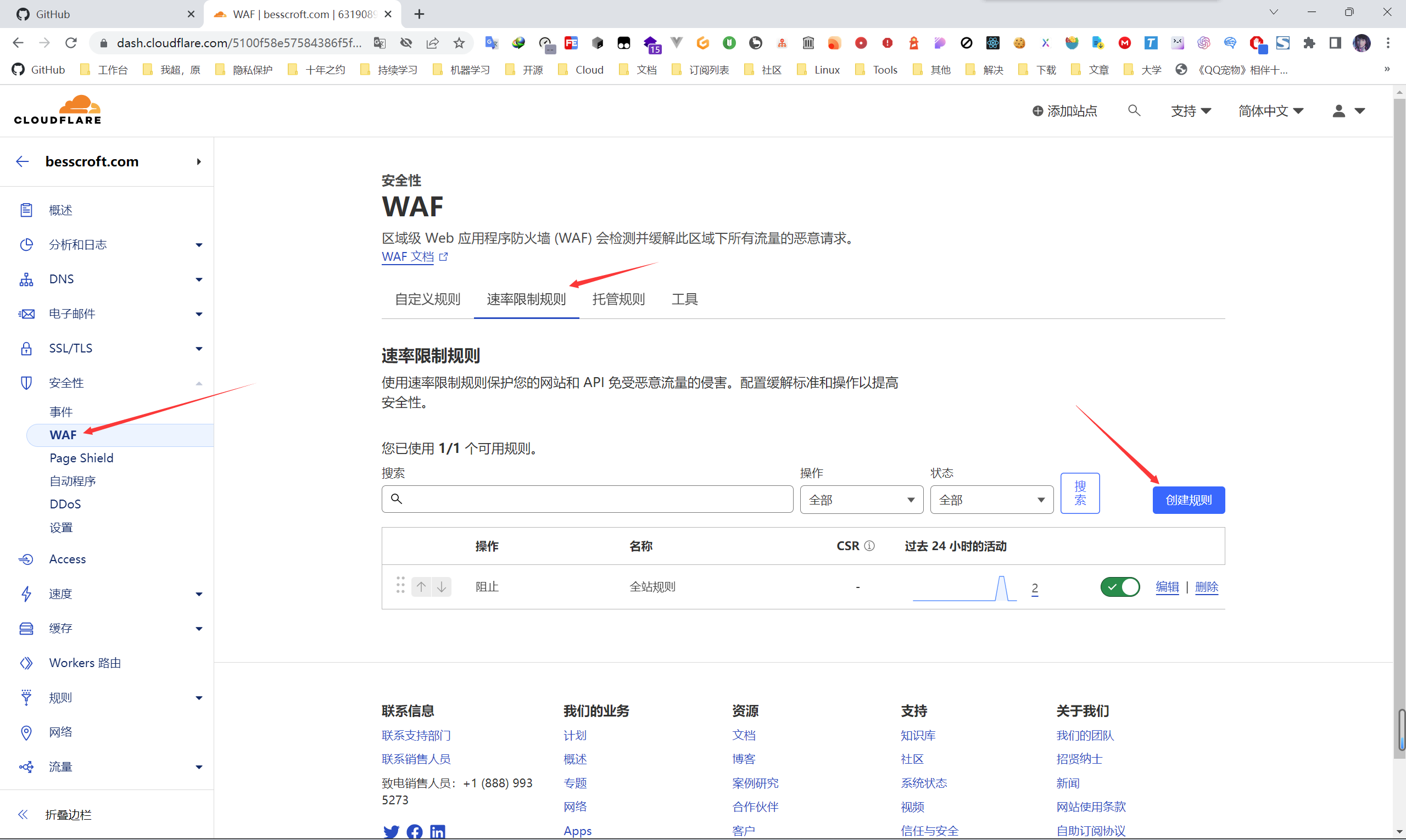The image size is (1406, 840).
Task: Click the Facebook icon in footer
Action: [x=415, y=832]
